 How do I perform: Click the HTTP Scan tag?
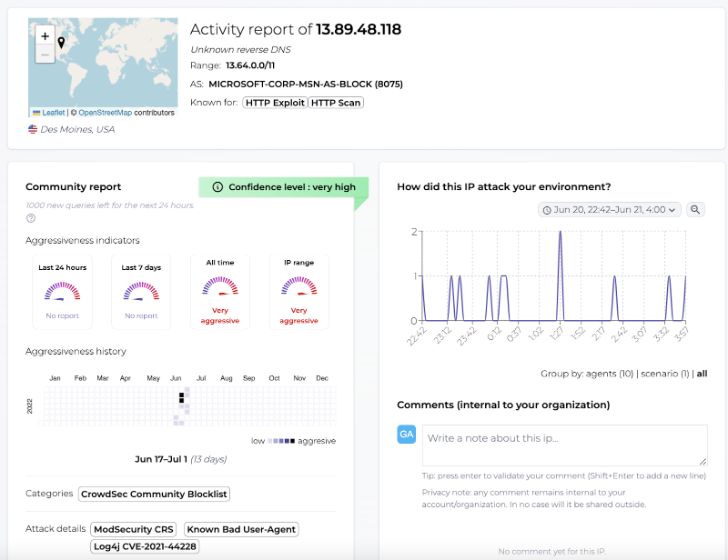pyautogui.click(x=336, y=102)
